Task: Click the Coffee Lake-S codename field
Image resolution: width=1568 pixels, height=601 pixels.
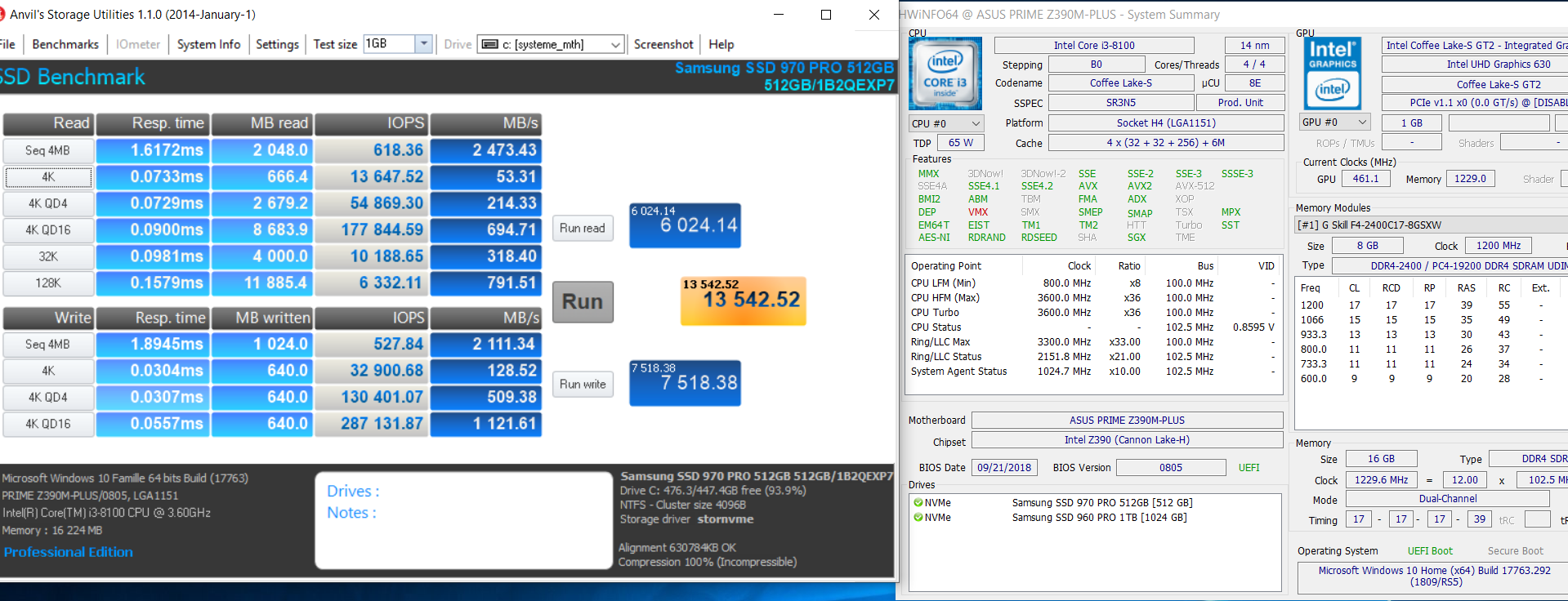Action: (x=1121, y=83)
